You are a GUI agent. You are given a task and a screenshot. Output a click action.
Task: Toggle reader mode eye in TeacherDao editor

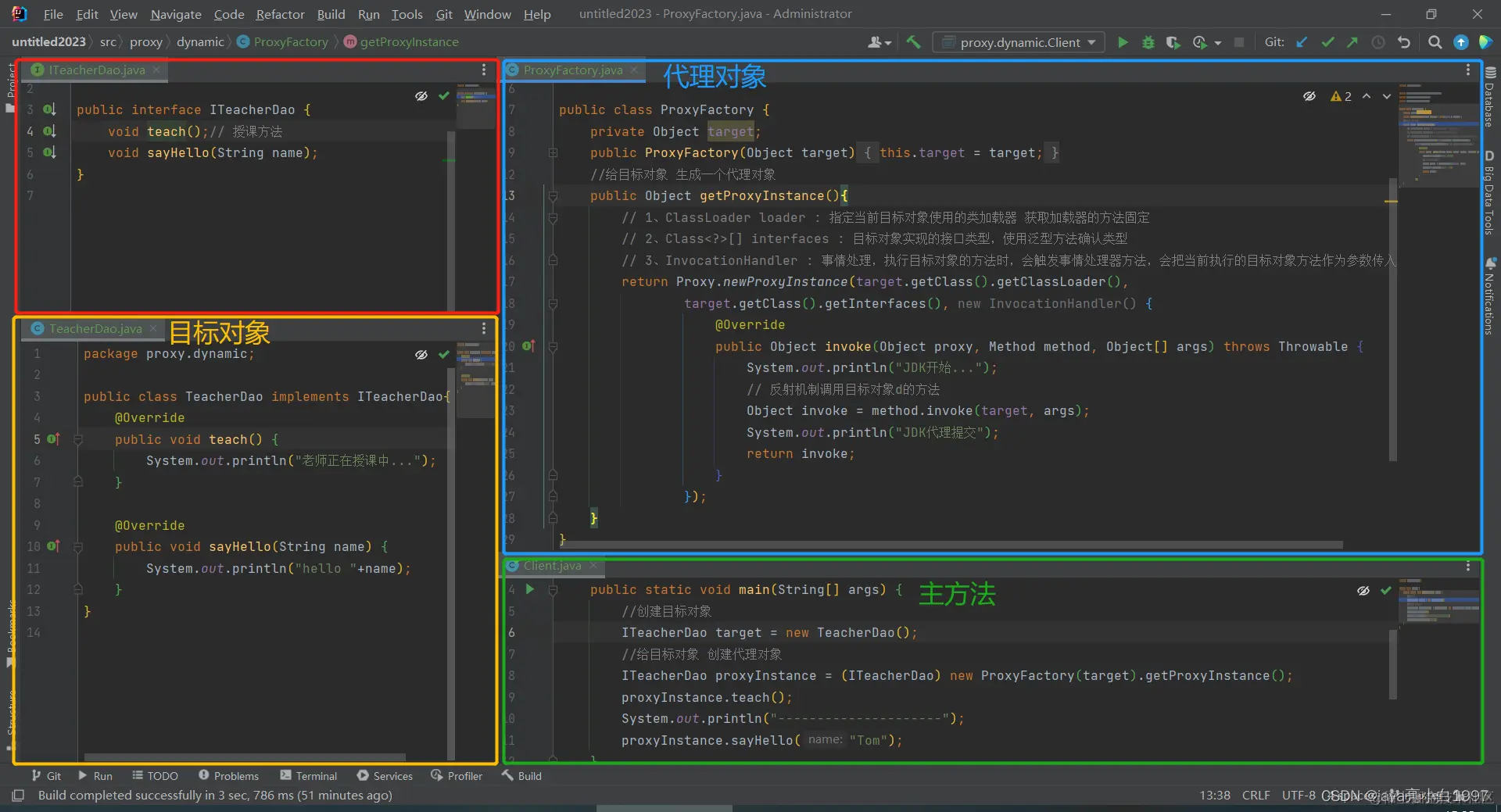pyautogui.click(x=421, y=355)
